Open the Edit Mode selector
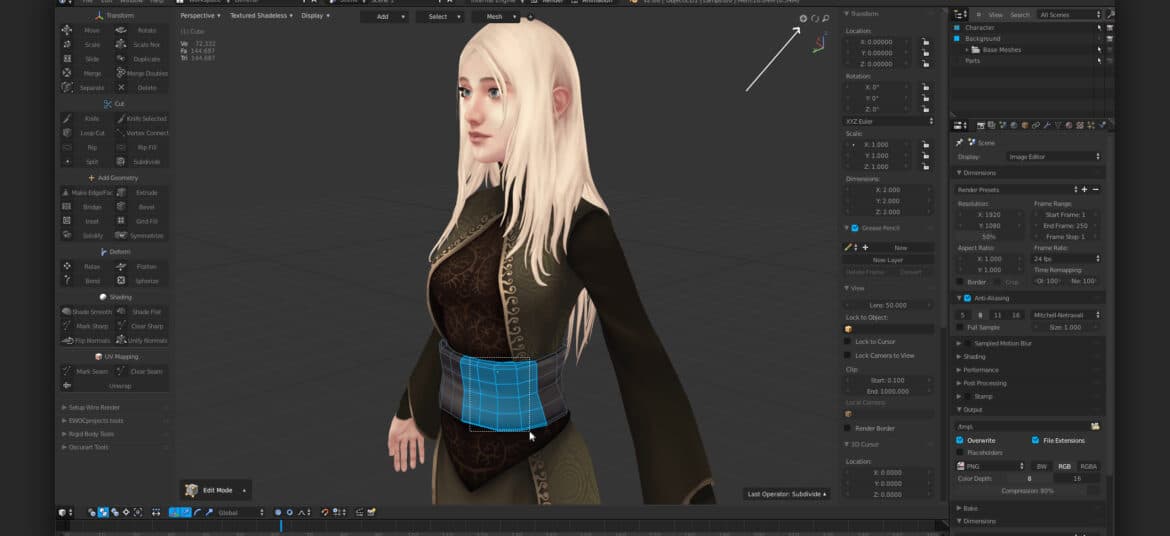The image size is (1170, 536). click(x=216, y=490)
